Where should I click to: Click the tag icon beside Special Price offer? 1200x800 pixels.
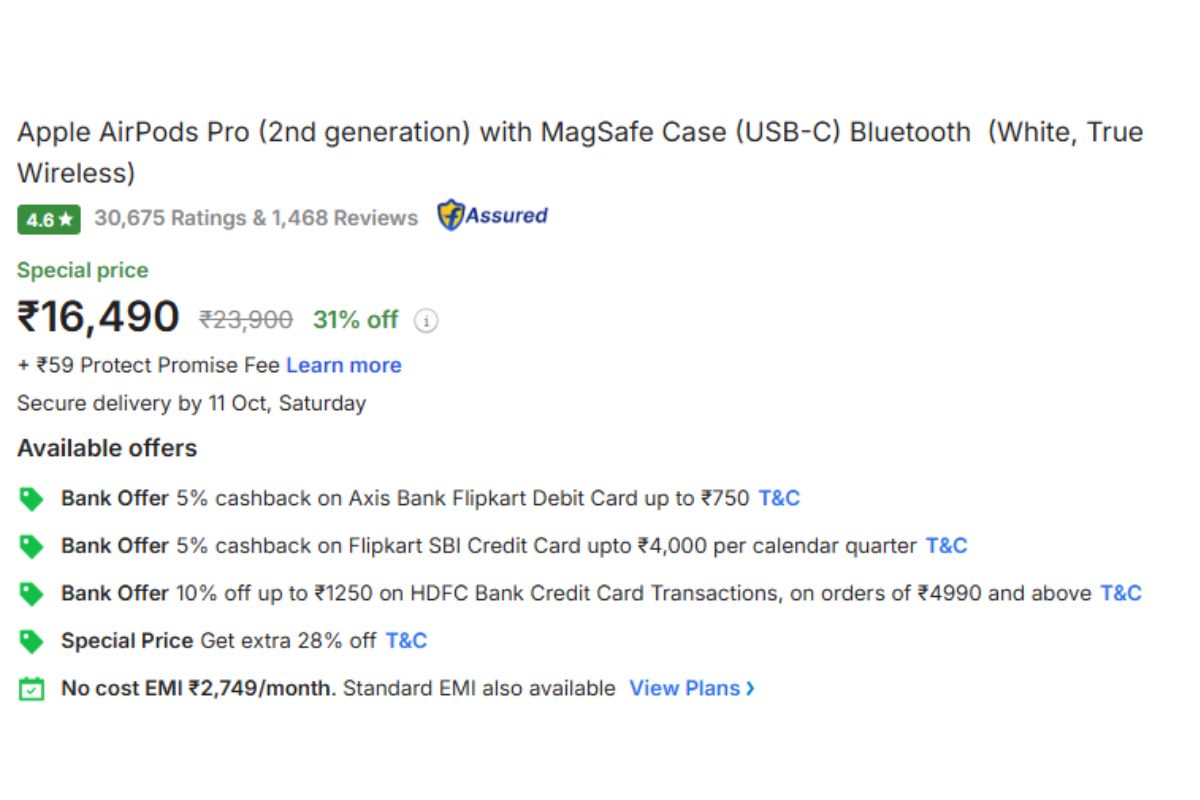(x=32, y=641)
